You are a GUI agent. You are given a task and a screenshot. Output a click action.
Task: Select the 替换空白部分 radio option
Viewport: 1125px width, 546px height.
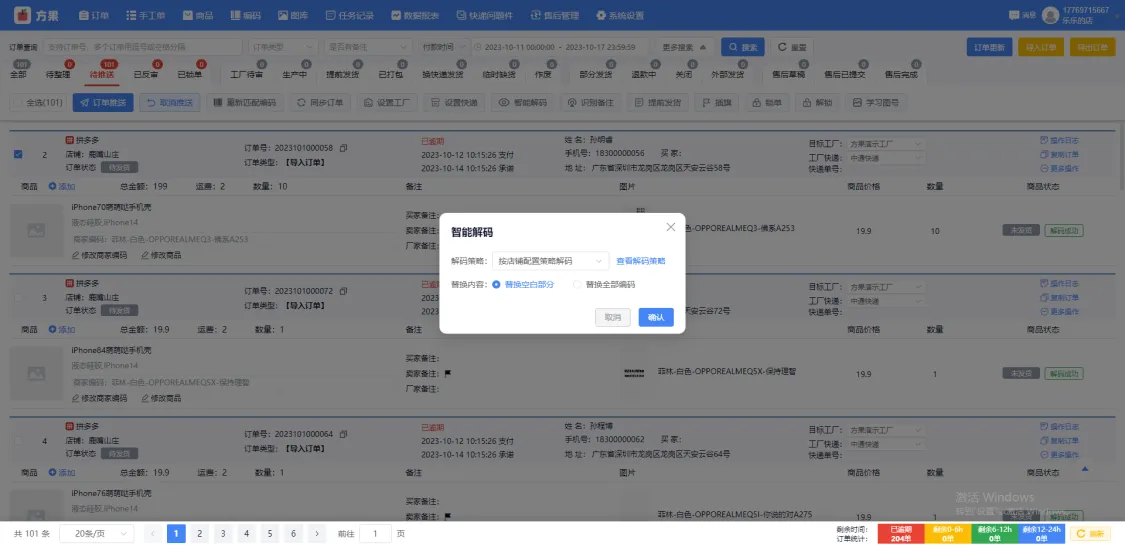(497, 284)
